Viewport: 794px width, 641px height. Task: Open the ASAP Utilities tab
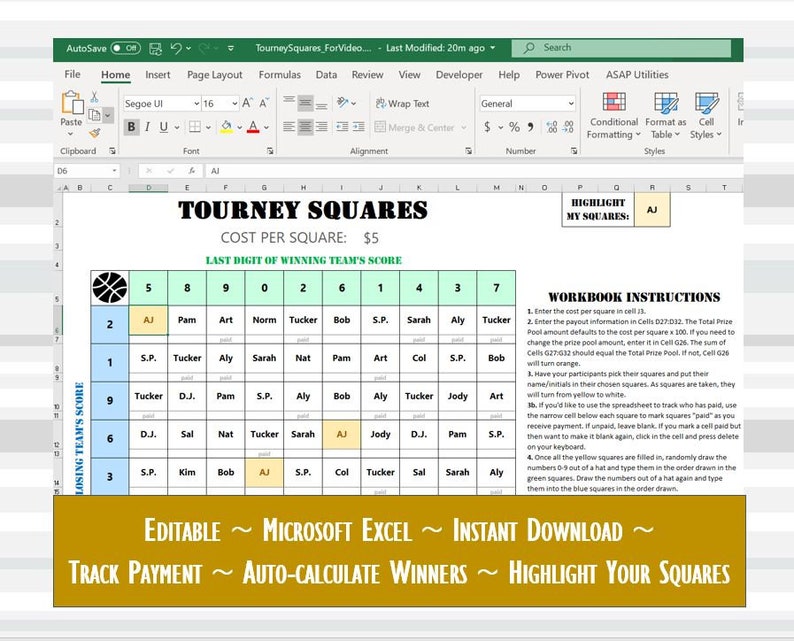pos(637,75)
